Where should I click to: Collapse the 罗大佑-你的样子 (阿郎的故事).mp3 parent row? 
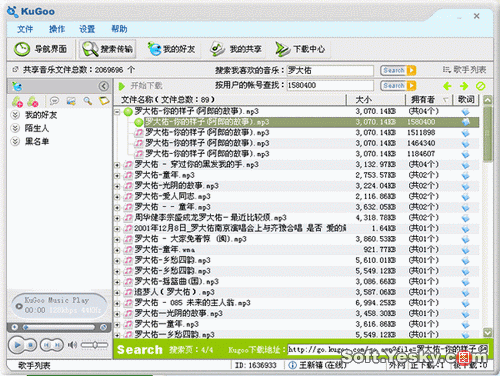pos(117,112)
